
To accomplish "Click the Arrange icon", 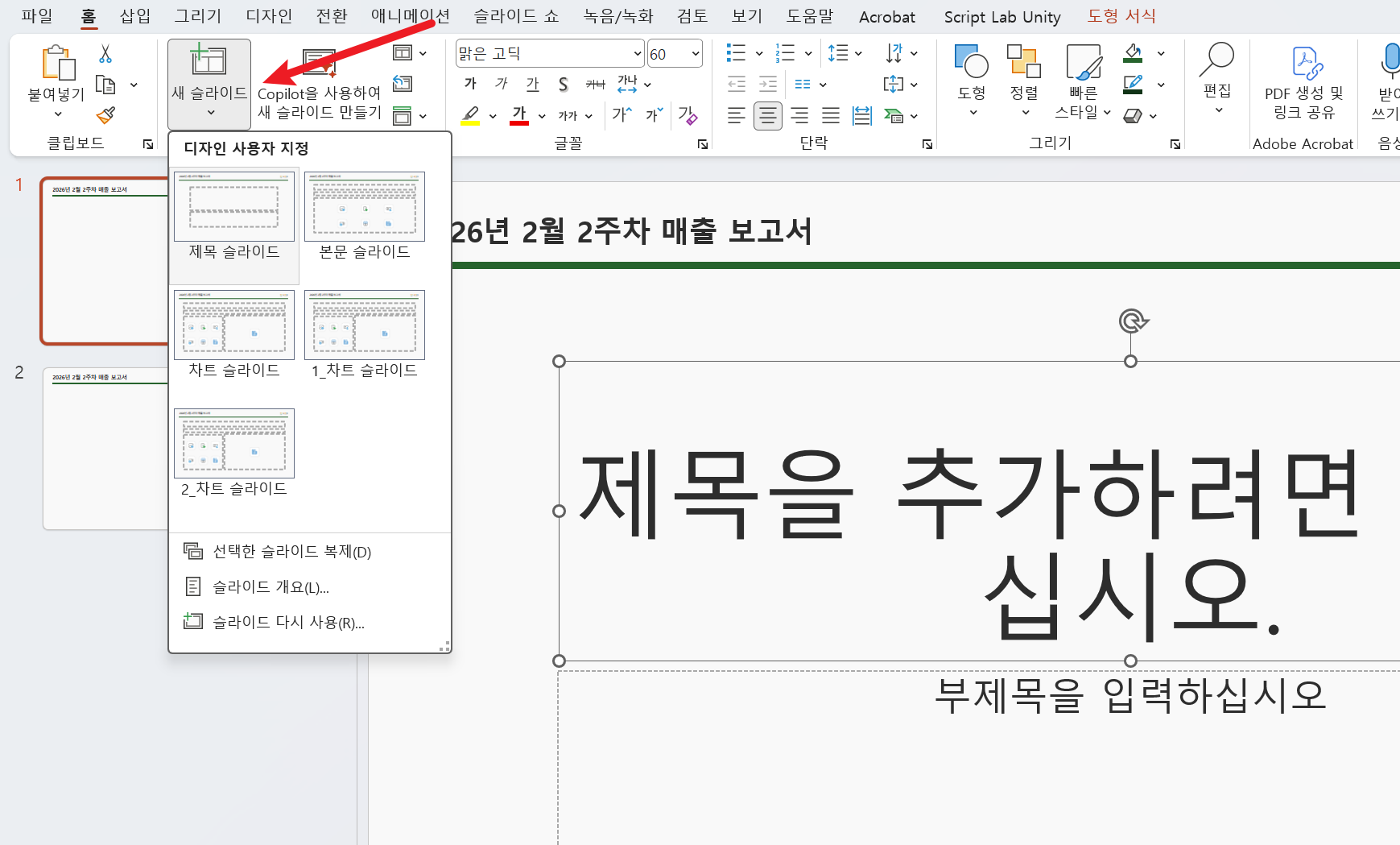I will click(x=1024, y=61).
